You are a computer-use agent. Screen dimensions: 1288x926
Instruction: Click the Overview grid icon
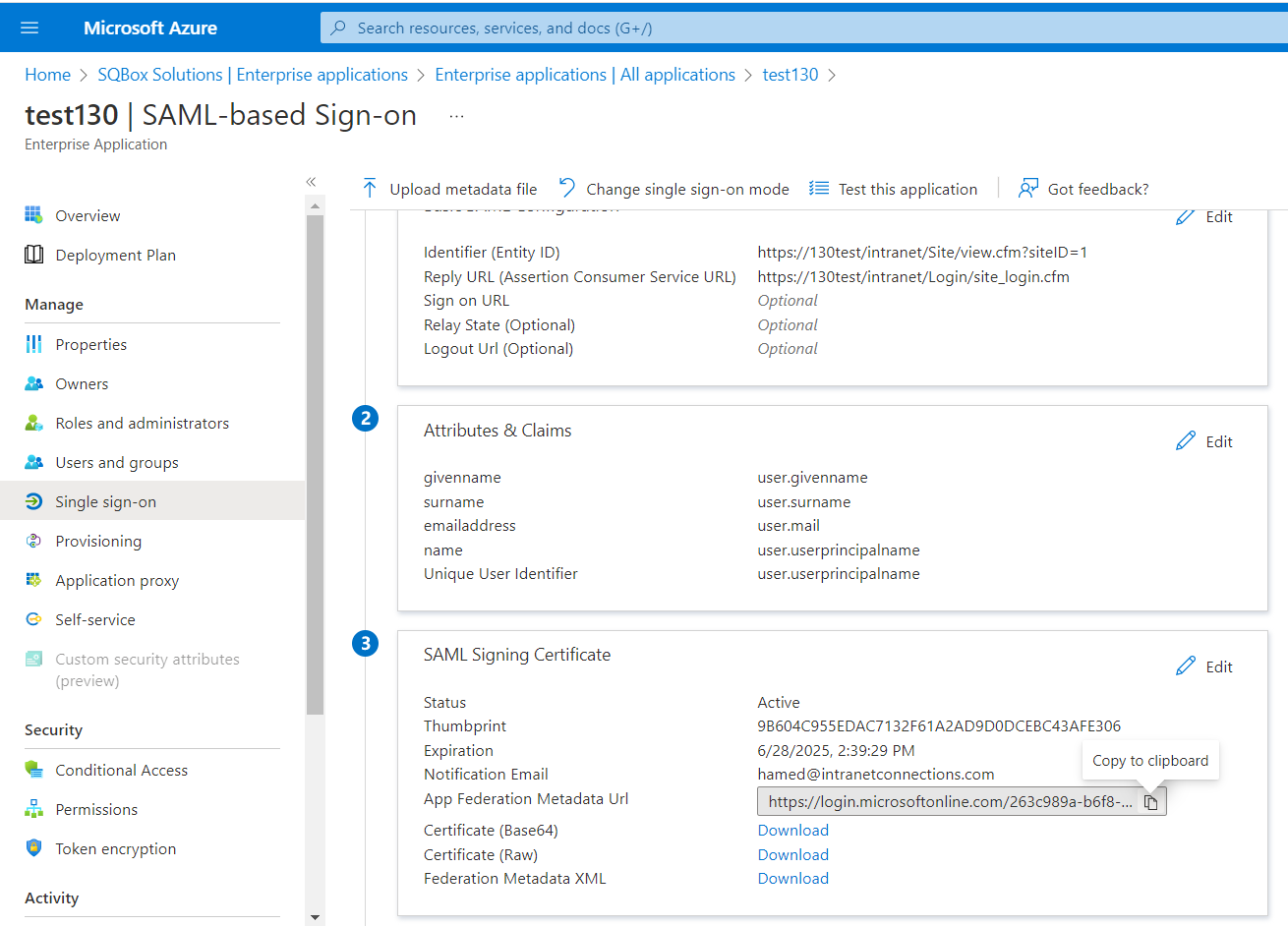(33, 215)
